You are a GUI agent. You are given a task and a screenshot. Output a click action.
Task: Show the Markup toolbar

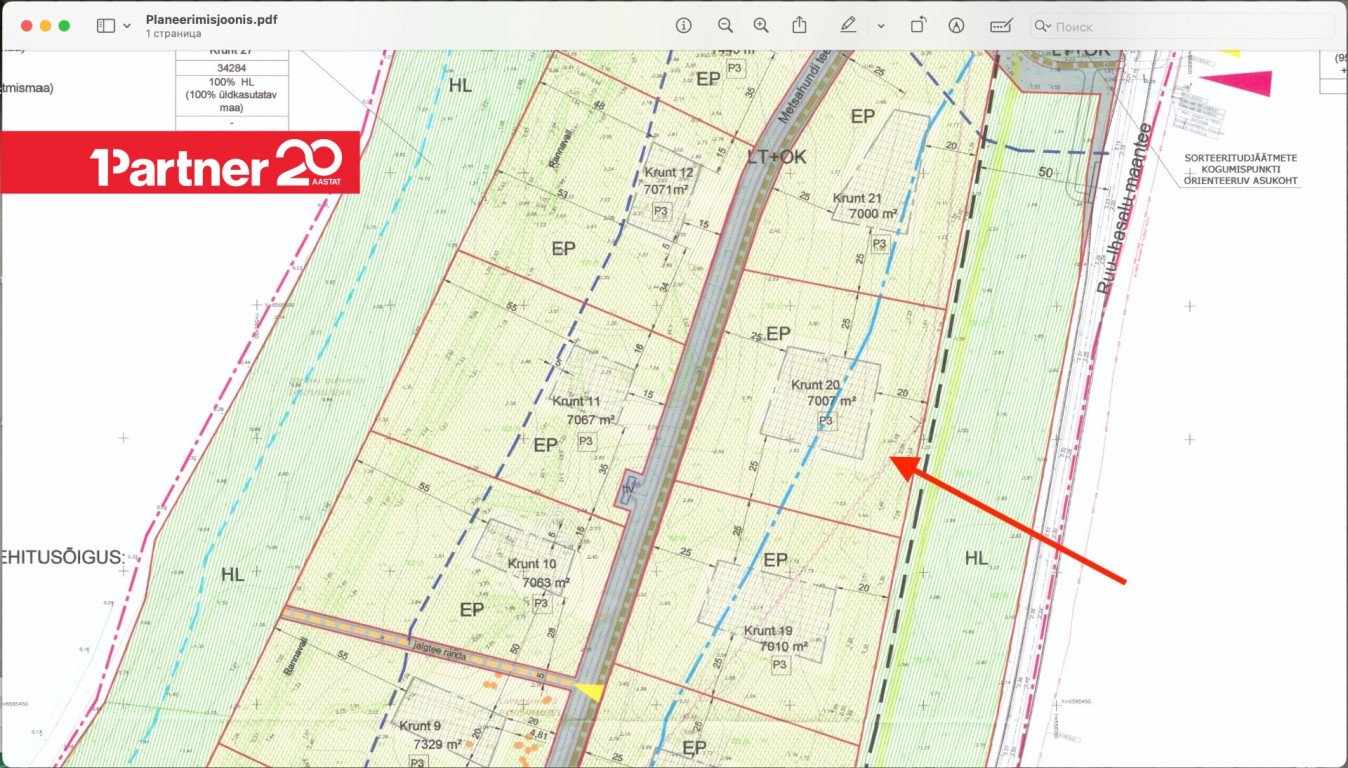[956, 26]
